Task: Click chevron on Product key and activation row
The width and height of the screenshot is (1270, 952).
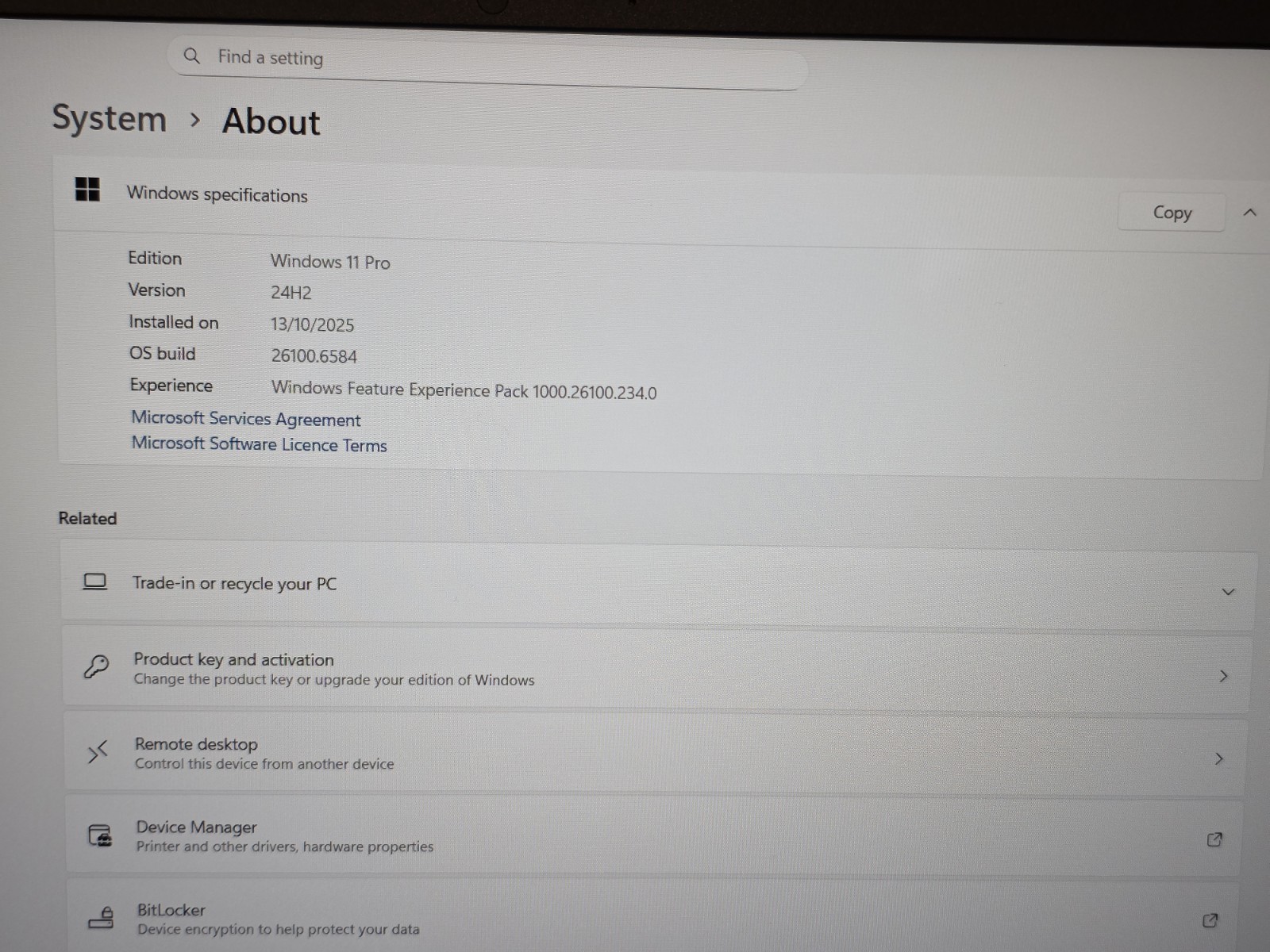Action: (1223, 676)
